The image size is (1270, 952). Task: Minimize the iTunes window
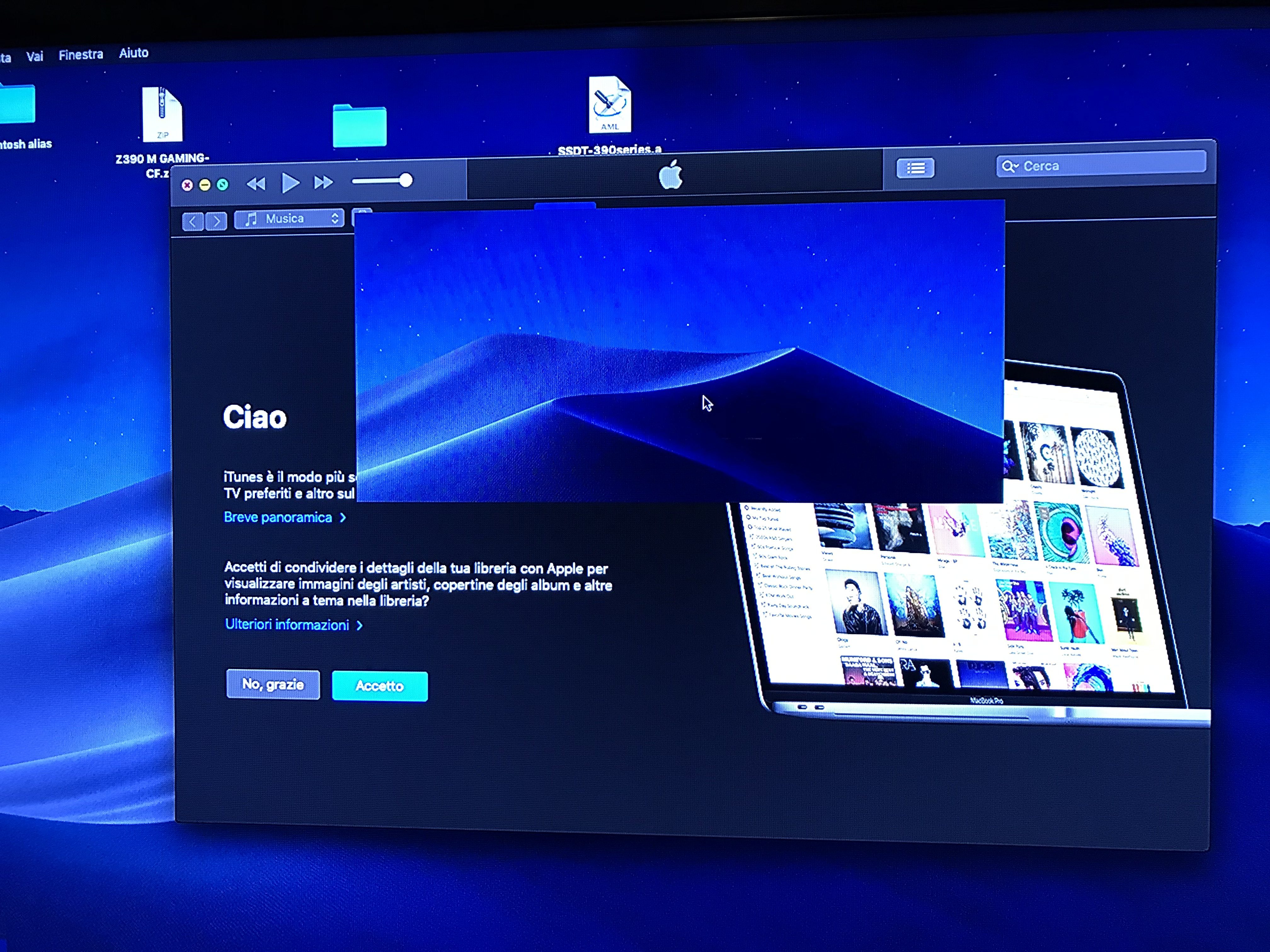tap(204, 185)
